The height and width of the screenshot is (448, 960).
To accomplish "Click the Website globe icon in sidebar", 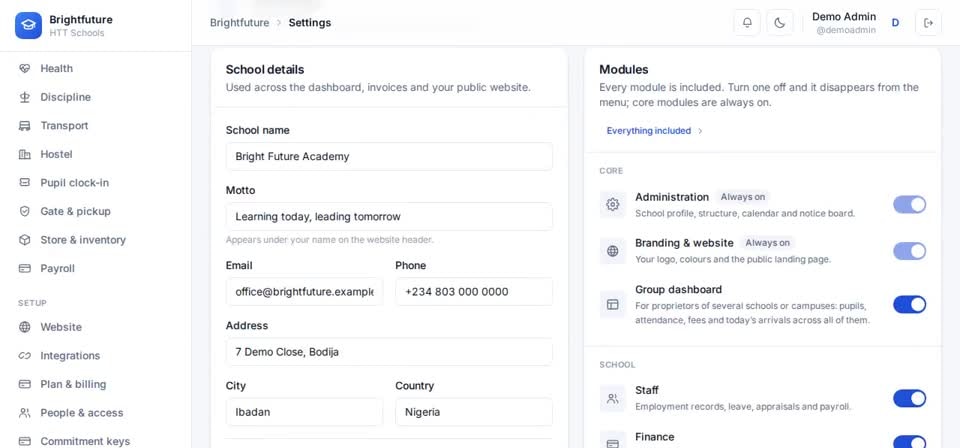I will point(24,327).
